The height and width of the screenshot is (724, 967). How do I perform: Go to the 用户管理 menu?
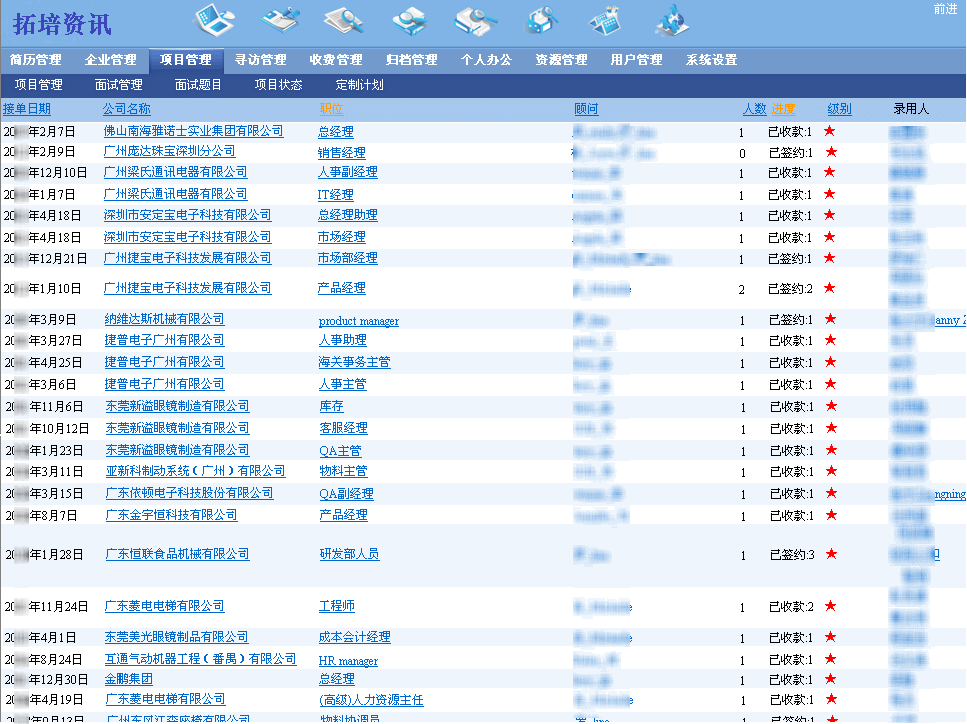(x=636, y=60)
